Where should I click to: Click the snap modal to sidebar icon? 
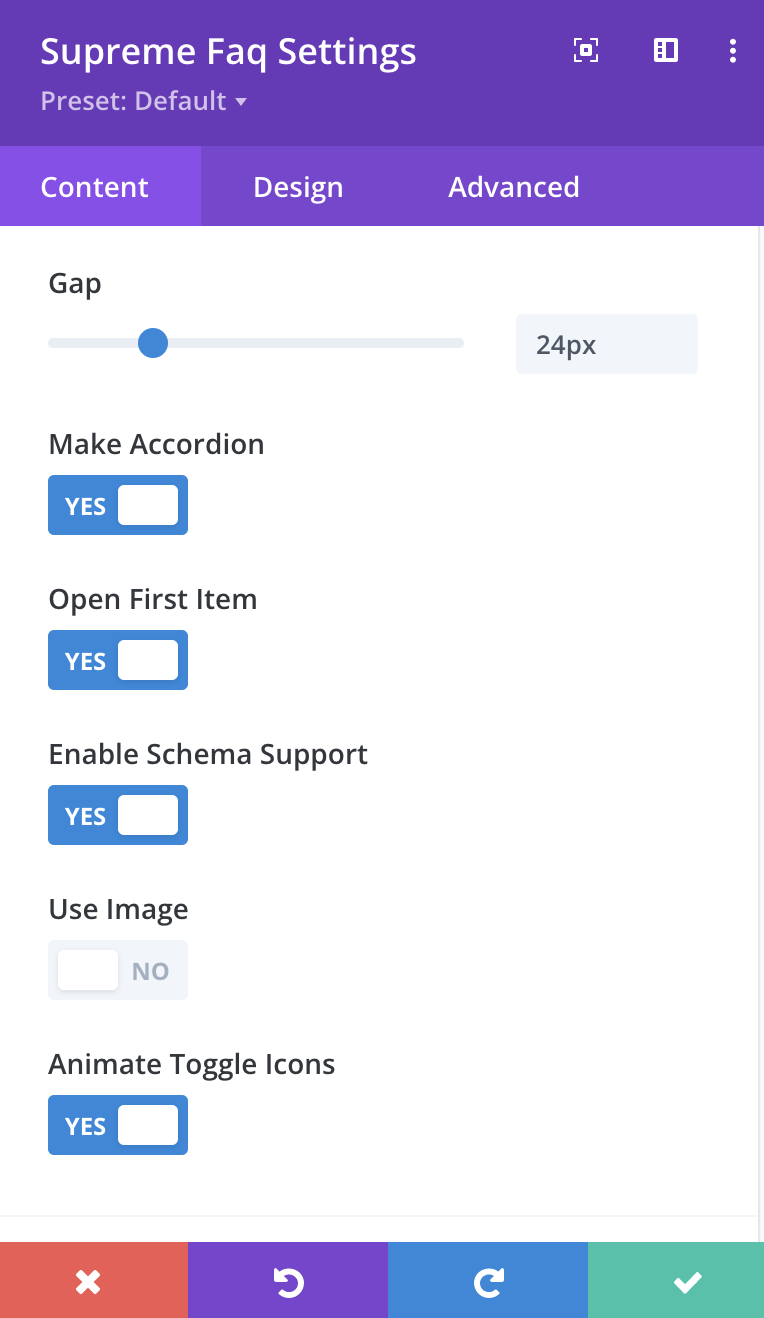666,51
